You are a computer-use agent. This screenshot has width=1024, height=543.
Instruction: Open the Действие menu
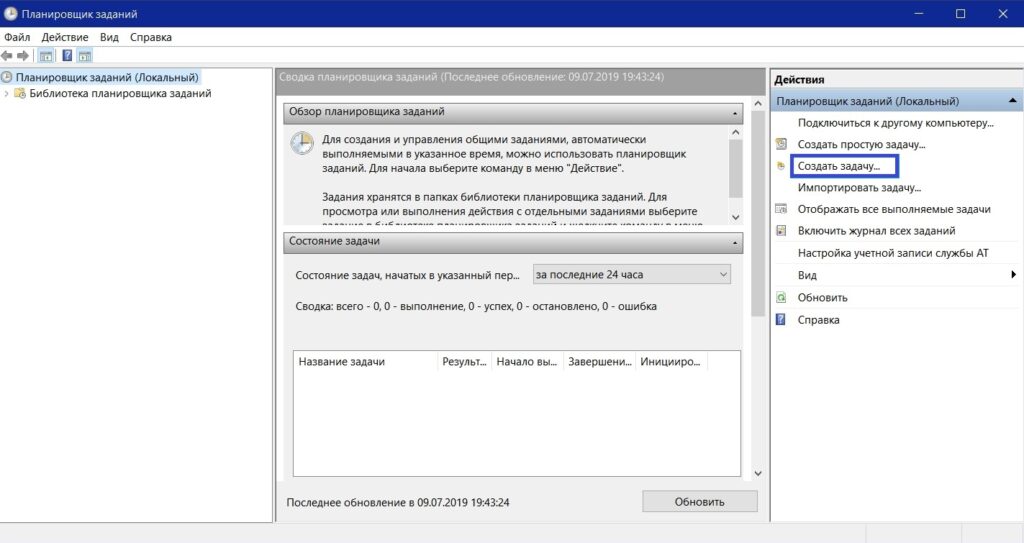[65, 37]
